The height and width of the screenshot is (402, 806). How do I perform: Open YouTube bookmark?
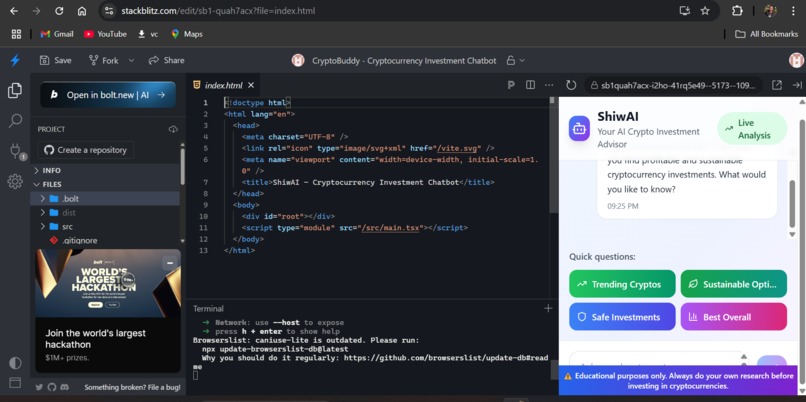coord(105,34)
